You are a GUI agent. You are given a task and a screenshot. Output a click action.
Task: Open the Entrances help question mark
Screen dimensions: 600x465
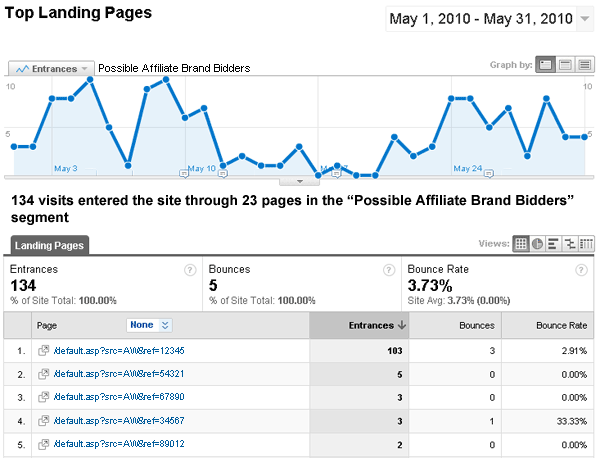189,270
